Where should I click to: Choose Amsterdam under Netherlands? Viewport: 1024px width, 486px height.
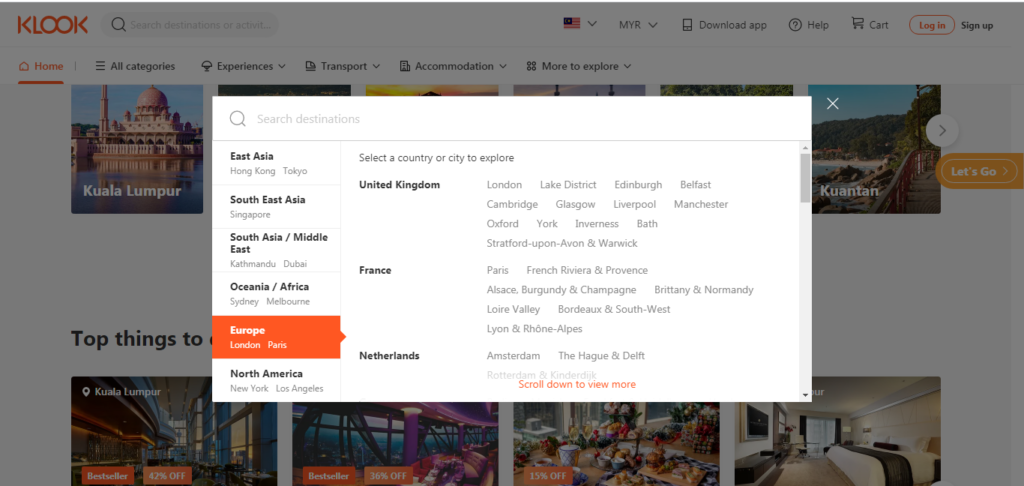click(513, 356)
